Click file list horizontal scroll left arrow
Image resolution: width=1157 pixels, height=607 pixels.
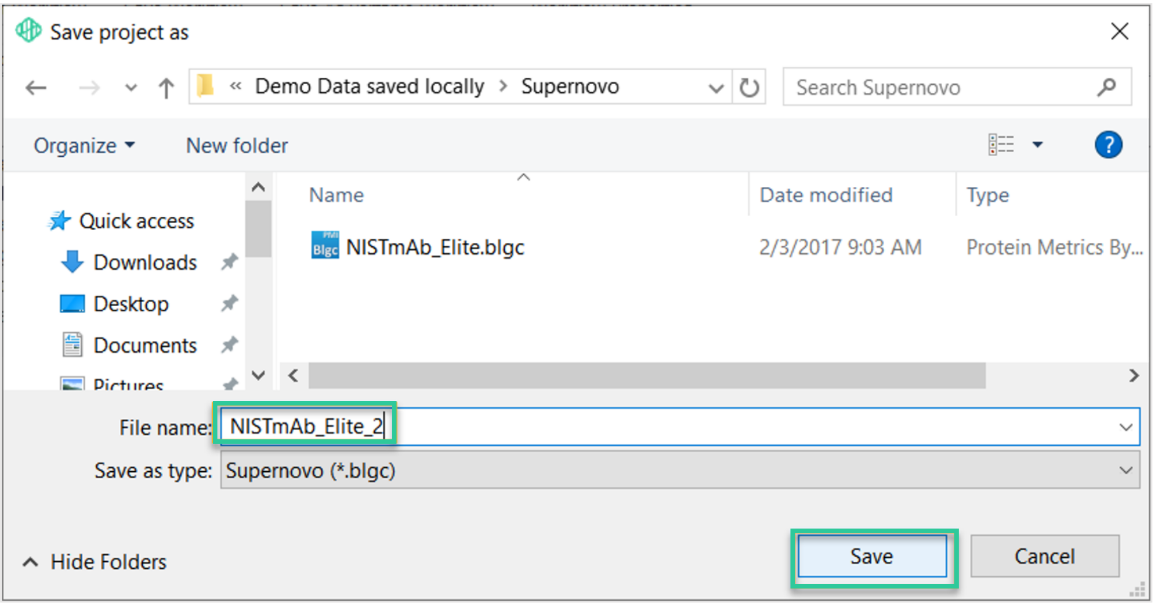[293, 375]
